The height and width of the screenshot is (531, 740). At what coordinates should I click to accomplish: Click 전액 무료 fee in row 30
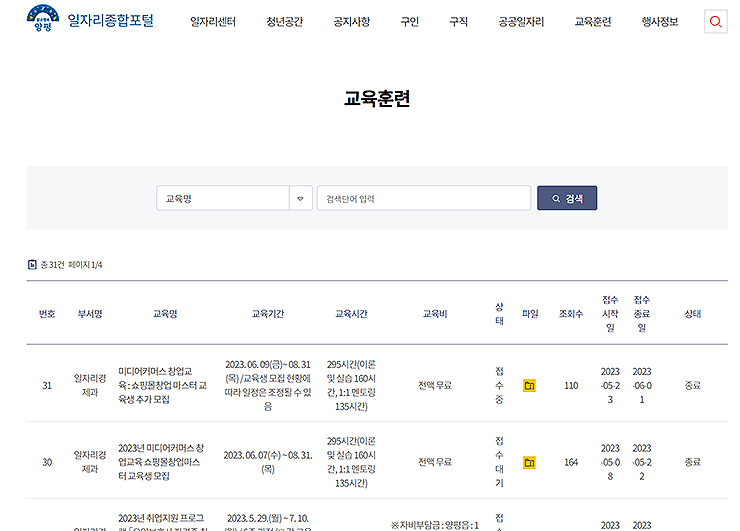click(x=435, y=463)
